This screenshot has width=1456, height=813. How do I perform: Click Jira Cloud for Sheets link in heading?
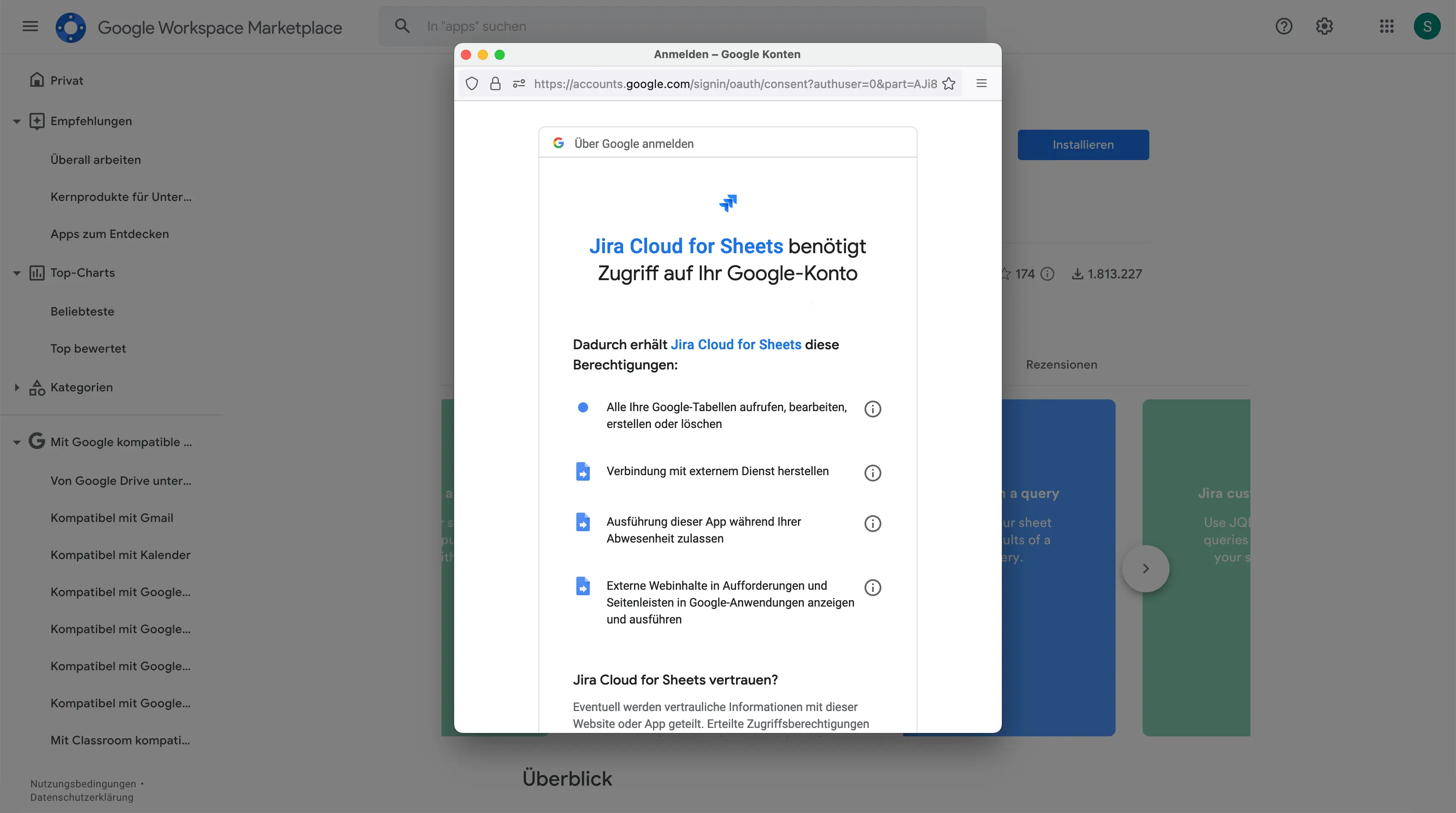[685, 246]
